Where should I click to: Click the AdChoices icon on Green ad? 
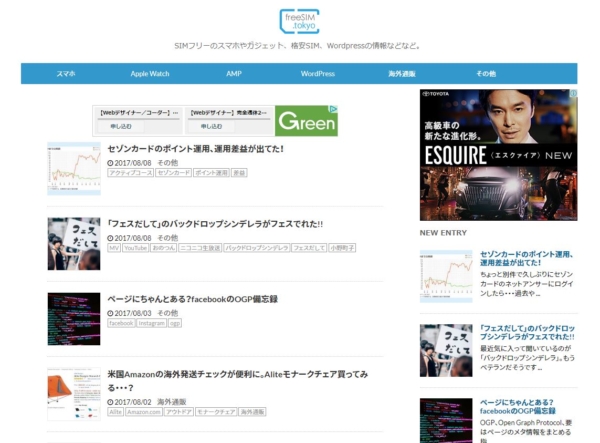333,110
